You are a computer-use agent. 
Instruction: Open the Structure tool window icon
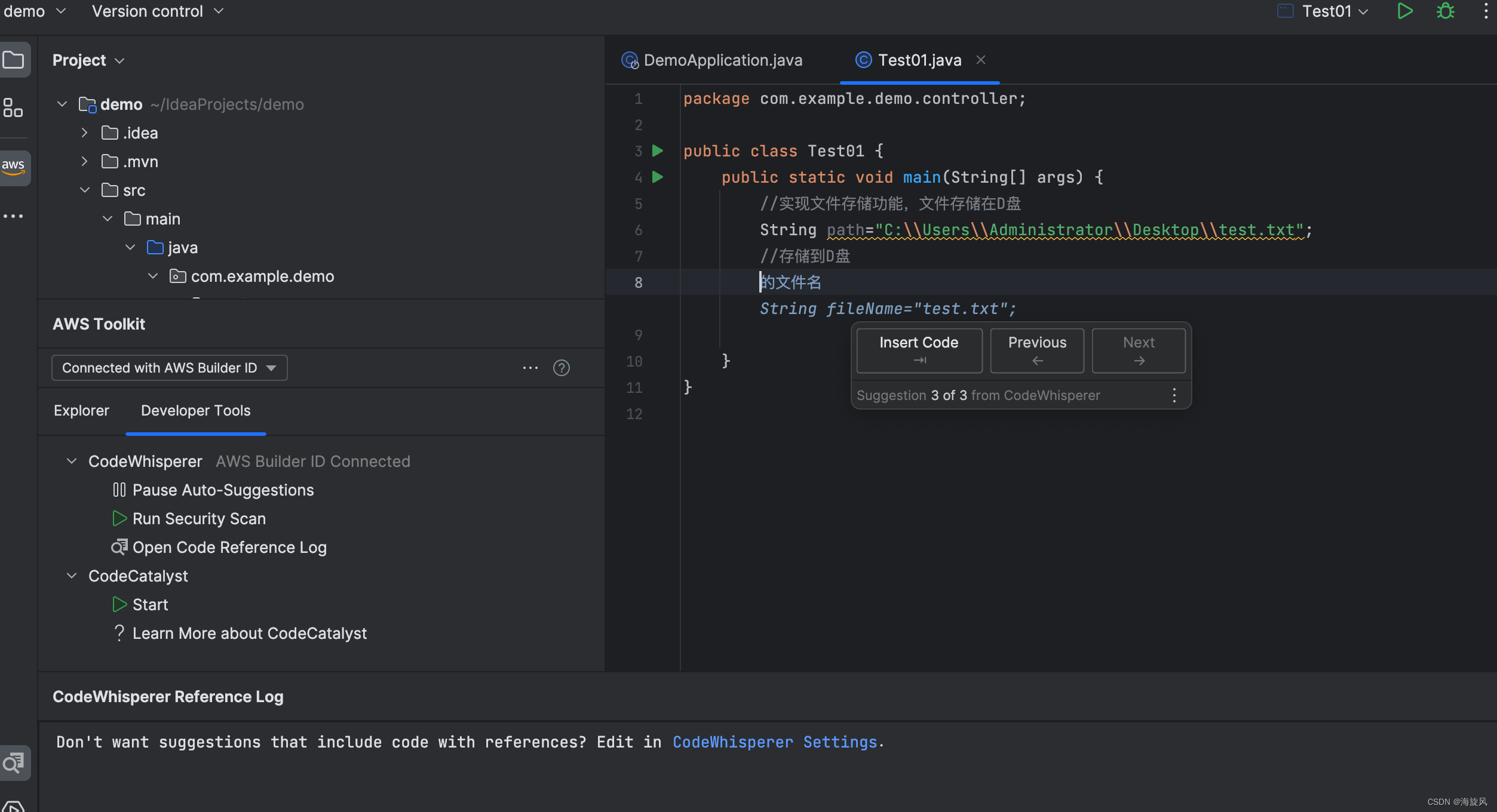coord(13,107)
